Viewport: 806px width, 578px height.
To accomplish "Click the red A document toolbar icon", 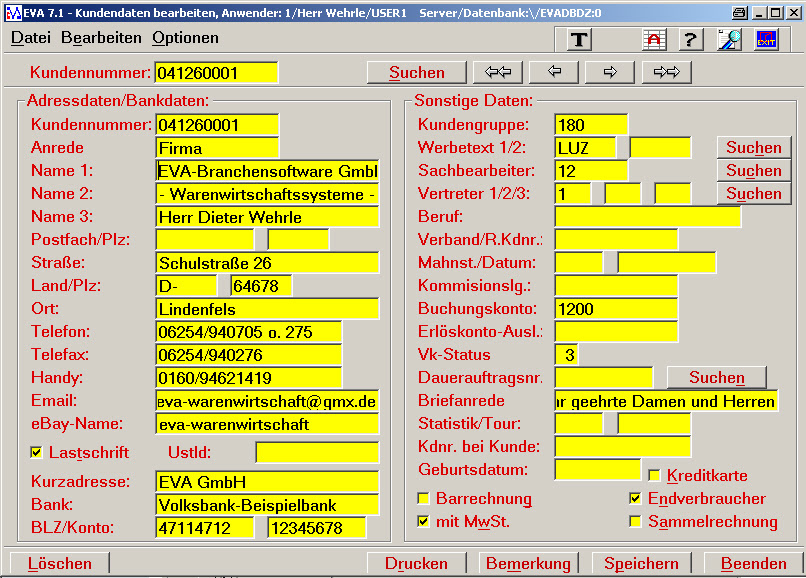I will coord(654,40).
